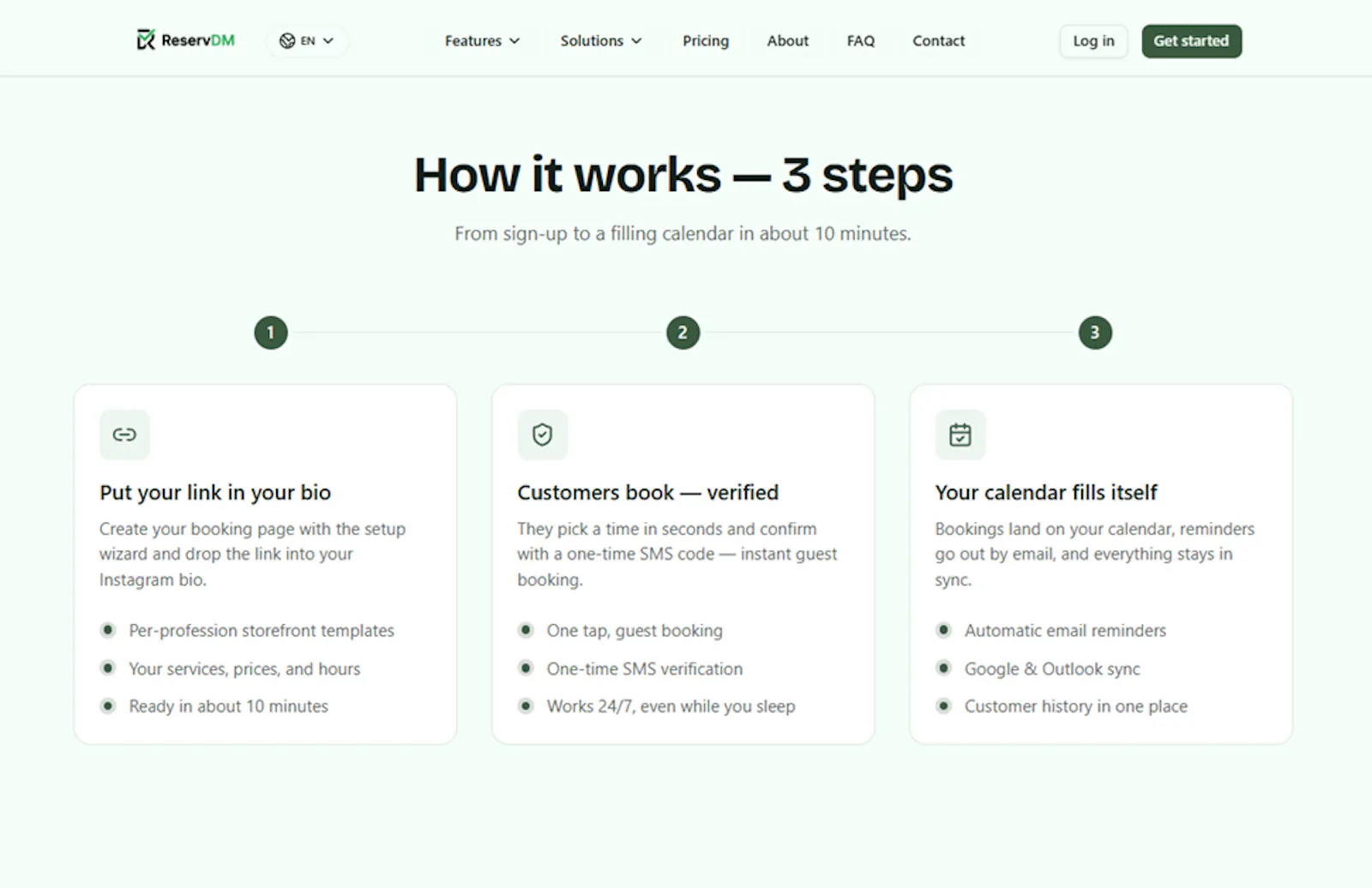Click "Automatic email reminders" item
The height and width of the screenshot is (888, 1372).
(x=1065, y=630)
